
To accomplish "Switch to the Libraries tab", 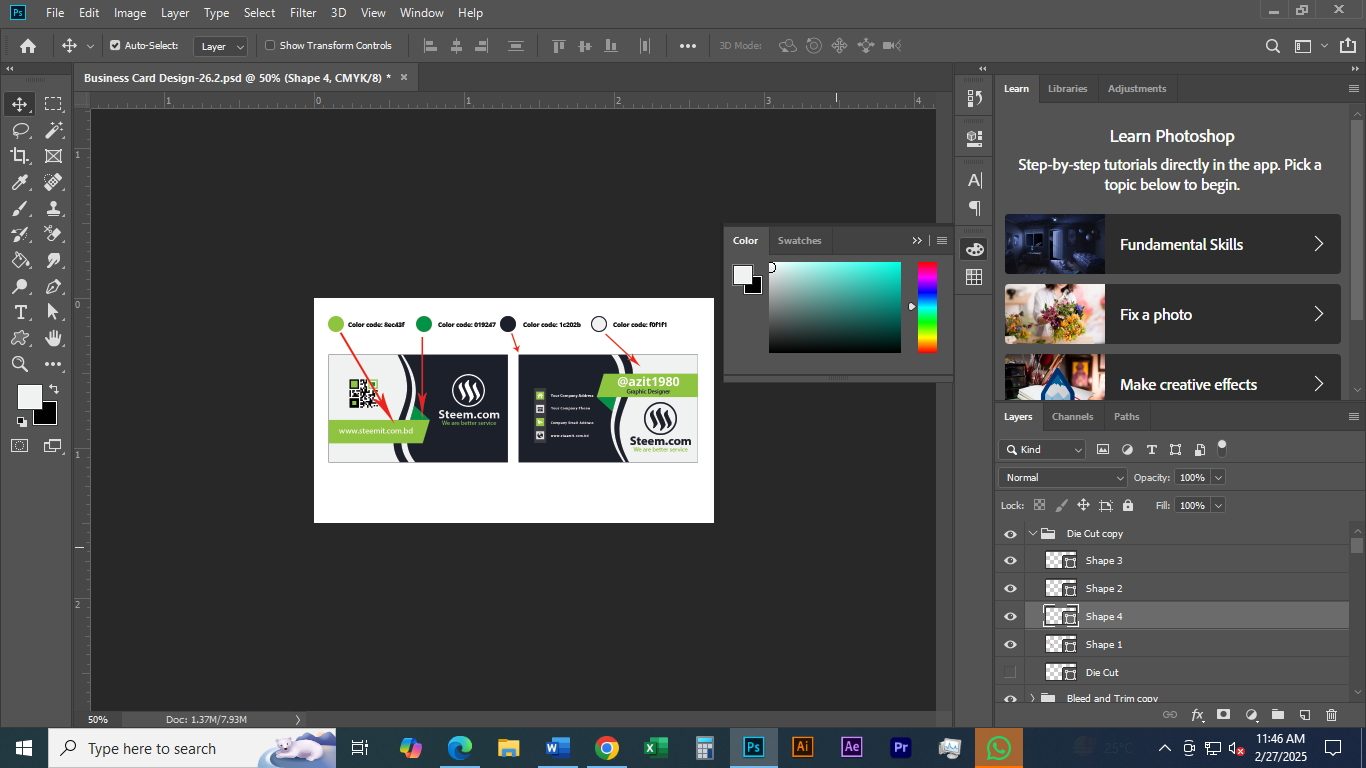I will tap(1067, 89).
